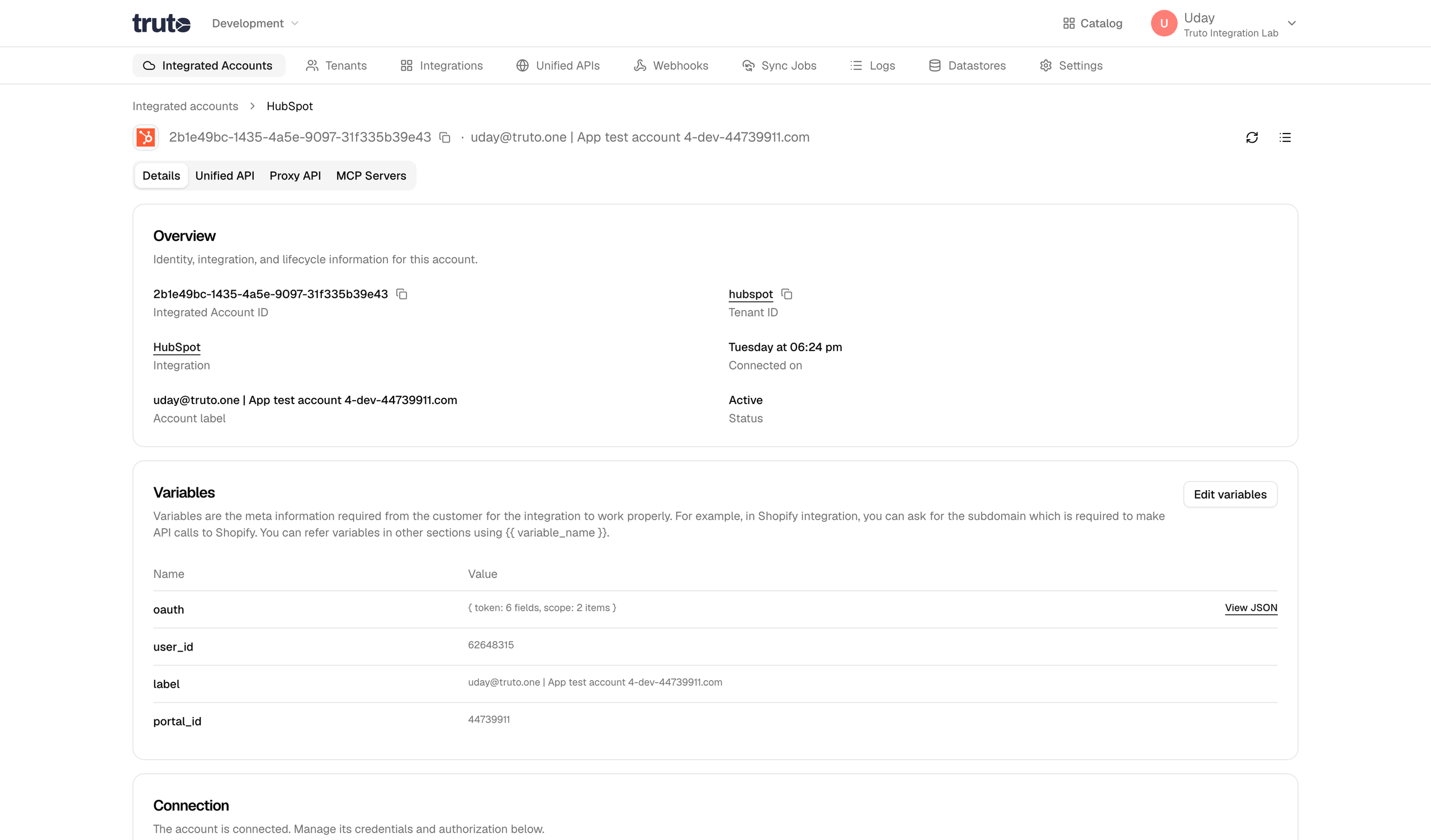
Task: Click the Integrated Accounts cloud icon
Action: (149, 65)
